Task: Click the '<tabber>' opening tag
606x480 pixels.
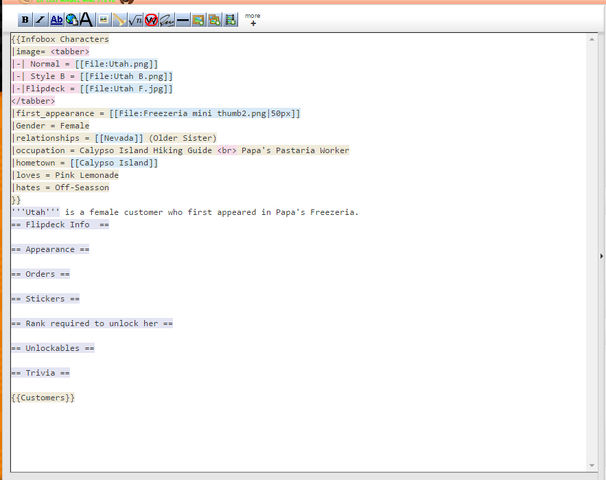Action: 70,51
